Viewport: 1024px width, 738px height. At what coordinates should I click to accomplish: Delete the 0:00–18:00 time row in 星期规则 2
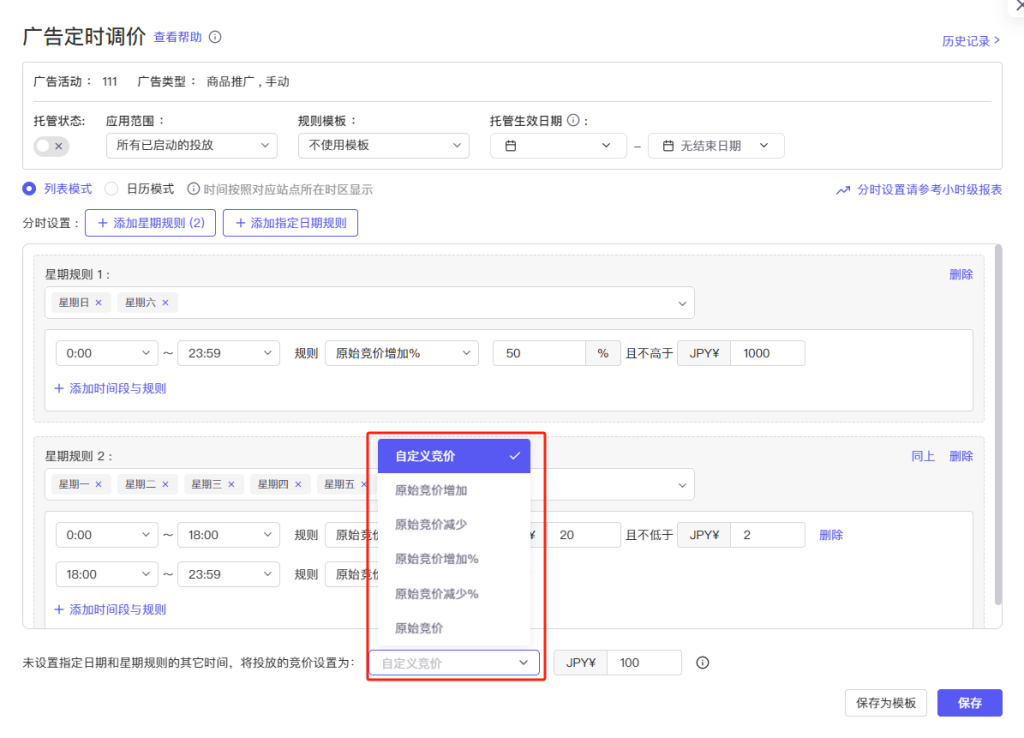click(831, 535)
